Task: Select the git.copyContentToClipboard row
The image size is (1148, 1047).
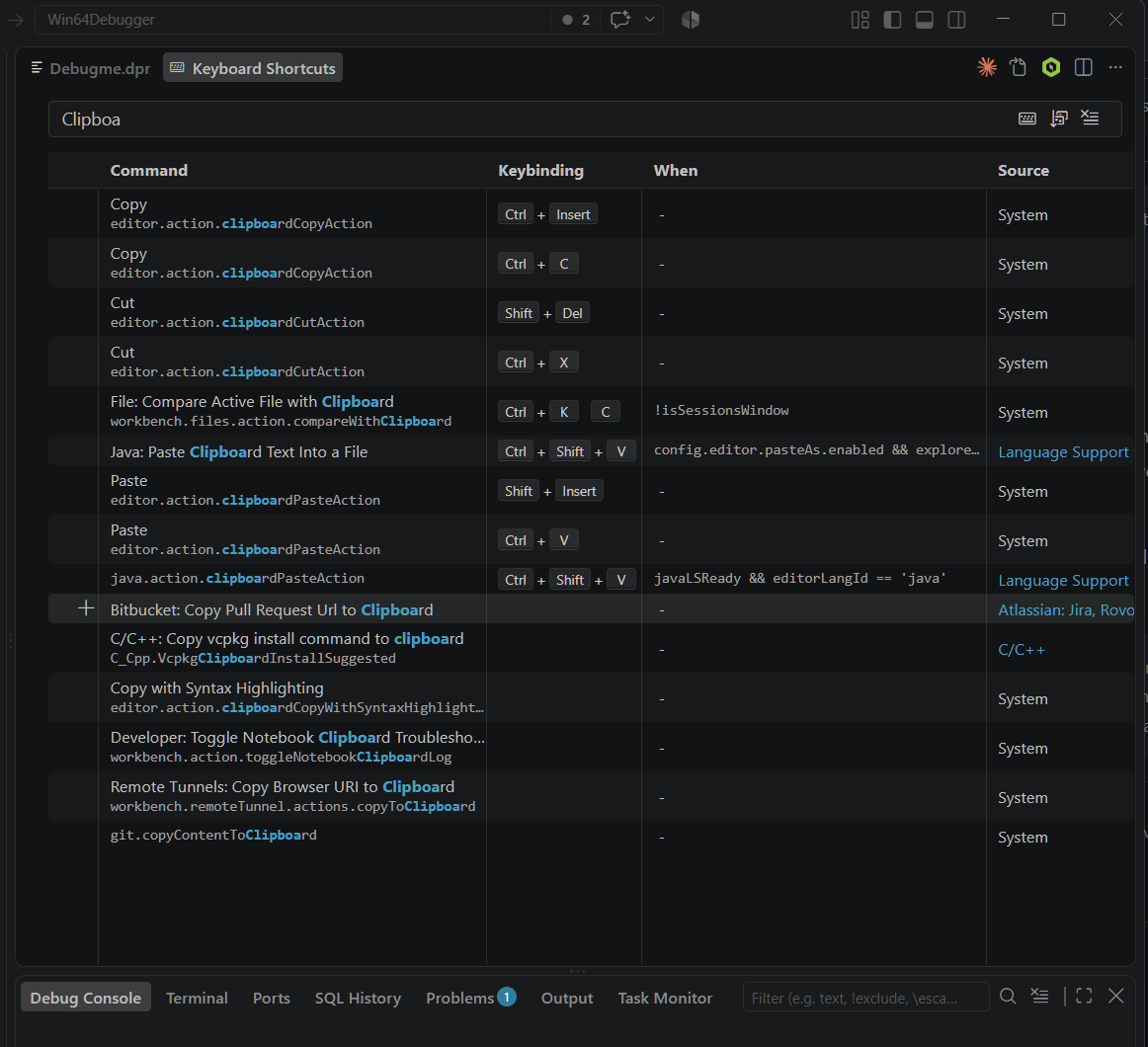Action: (591, 836)
